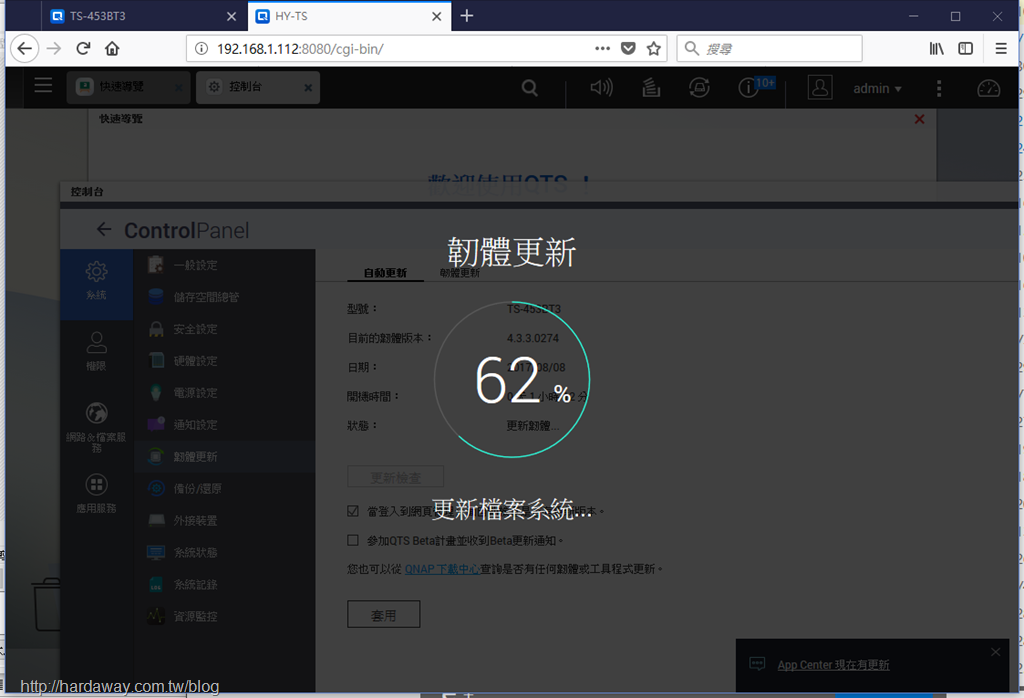
Task: Open the QNAP 下載中心 link
Action: (442, 569)
